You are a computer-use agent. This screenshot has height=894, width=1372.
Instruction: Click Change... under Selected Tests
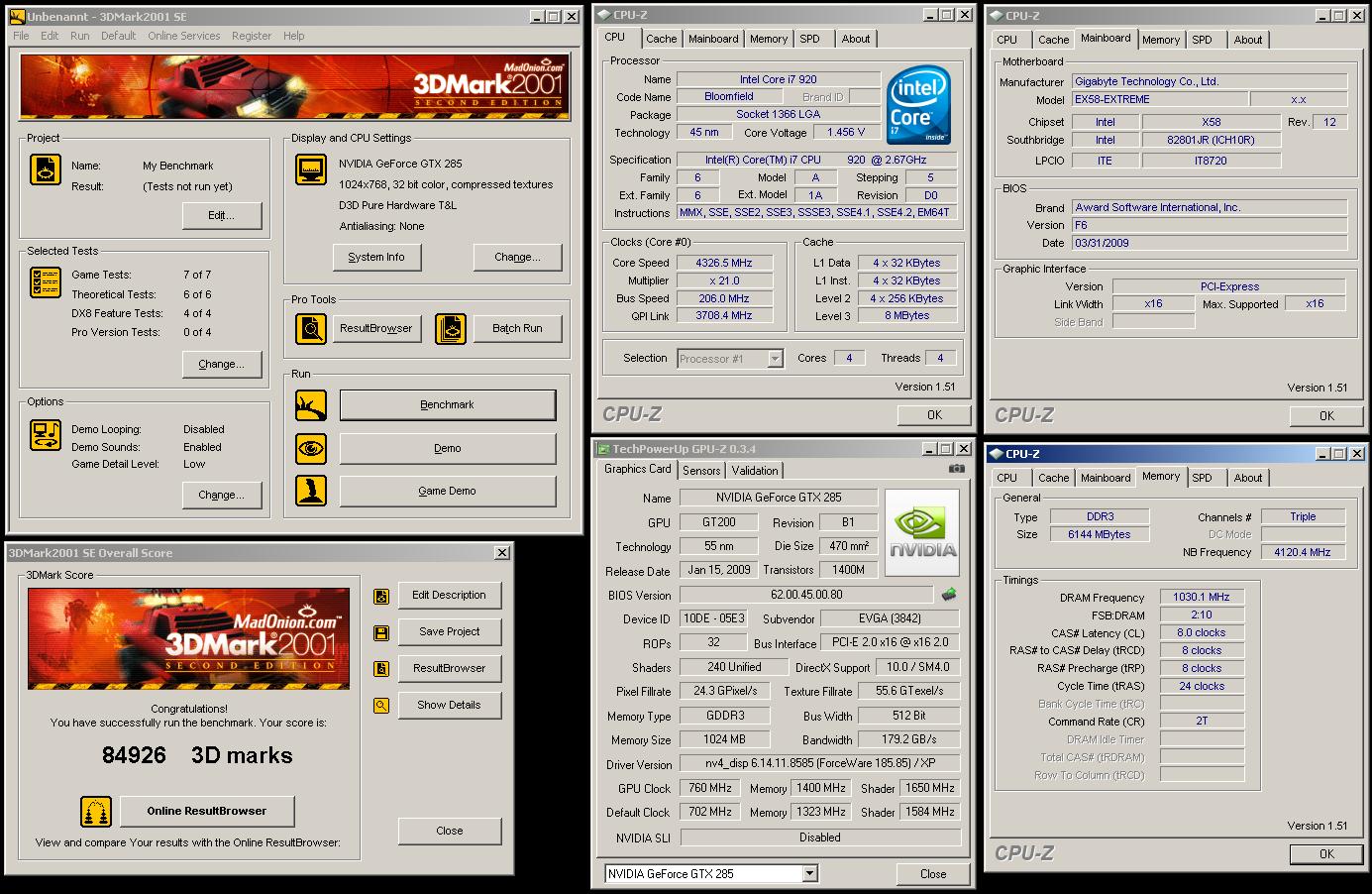[x=221, y=364]
